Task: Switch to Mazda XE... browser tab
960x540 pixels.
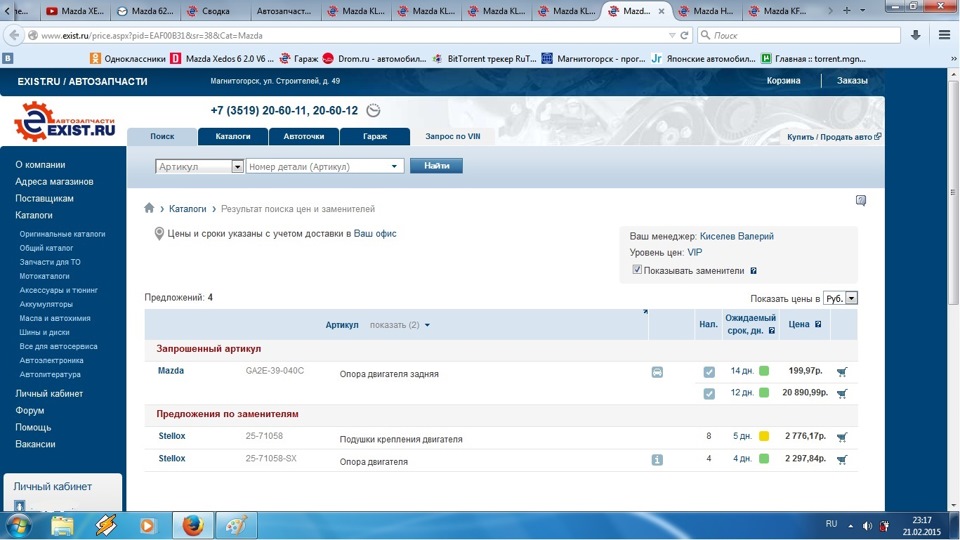Action: [x=75, y=10]
